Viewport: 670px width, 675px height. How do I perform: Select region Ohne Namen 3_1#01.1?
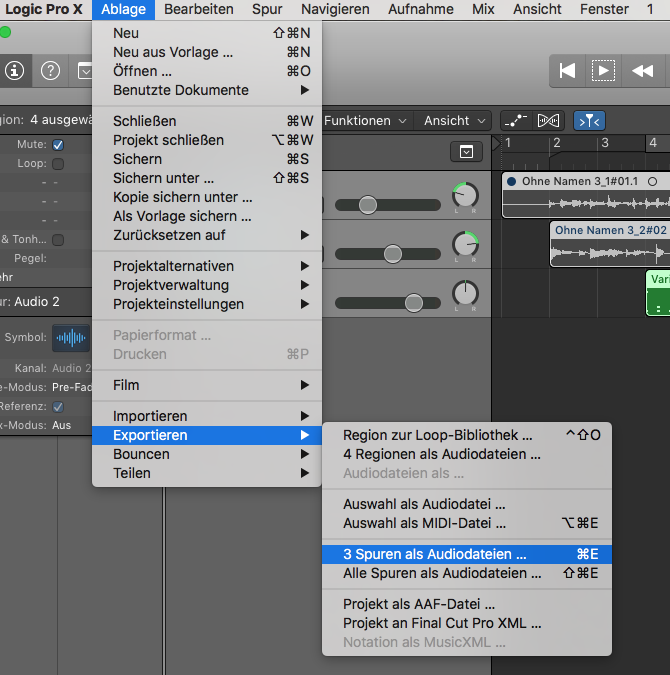point(586,195)
